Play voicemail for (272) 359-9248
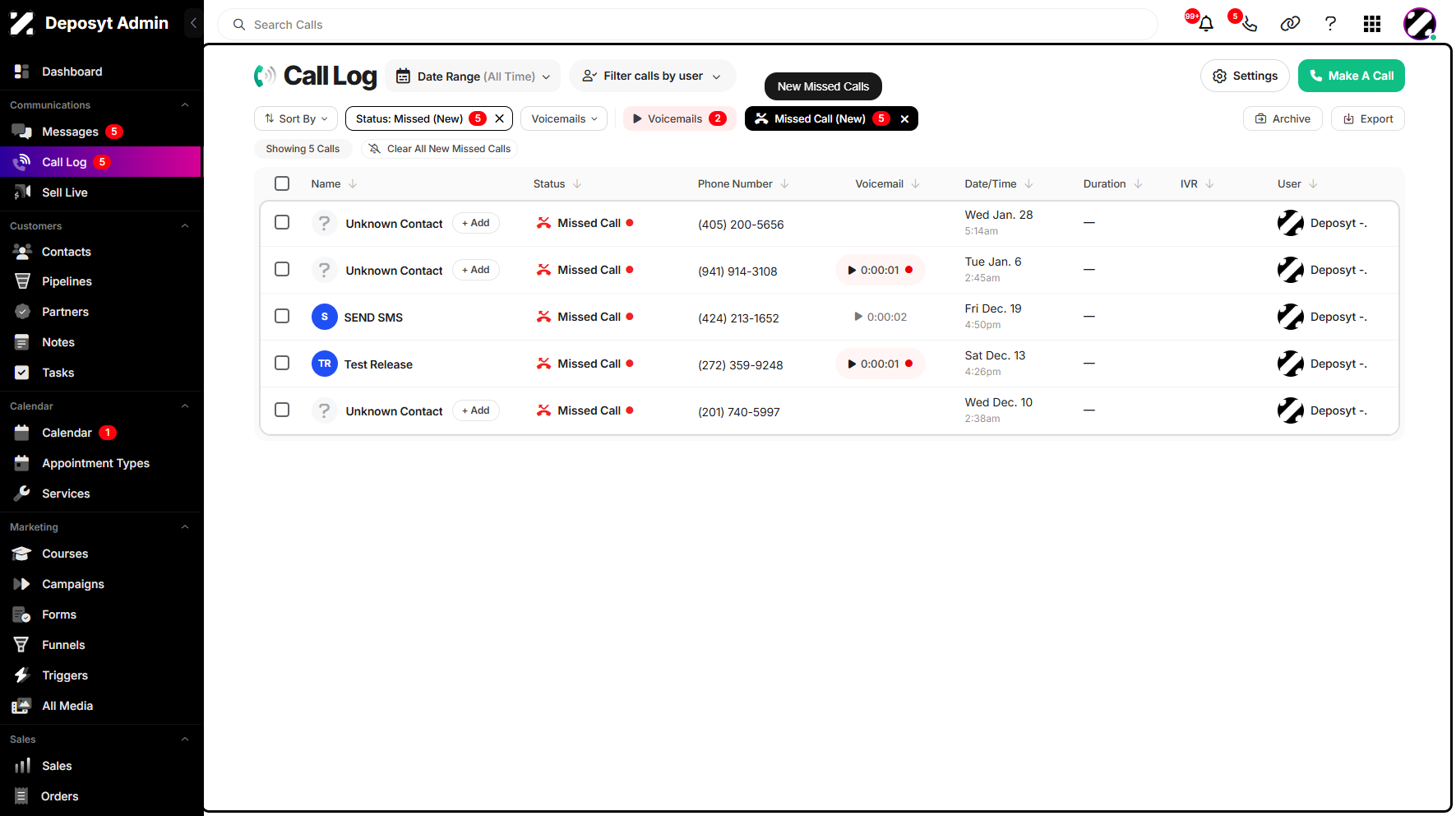The image size is (1456, 816). 880,364
